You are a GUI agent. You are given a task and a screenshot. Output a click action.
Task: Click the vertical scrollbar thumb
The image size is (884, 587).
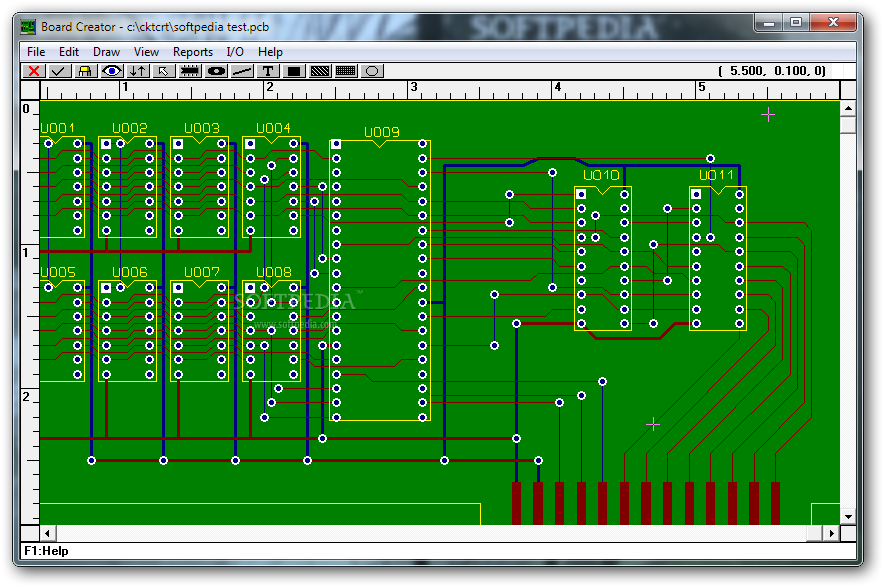tap(848, 125)
